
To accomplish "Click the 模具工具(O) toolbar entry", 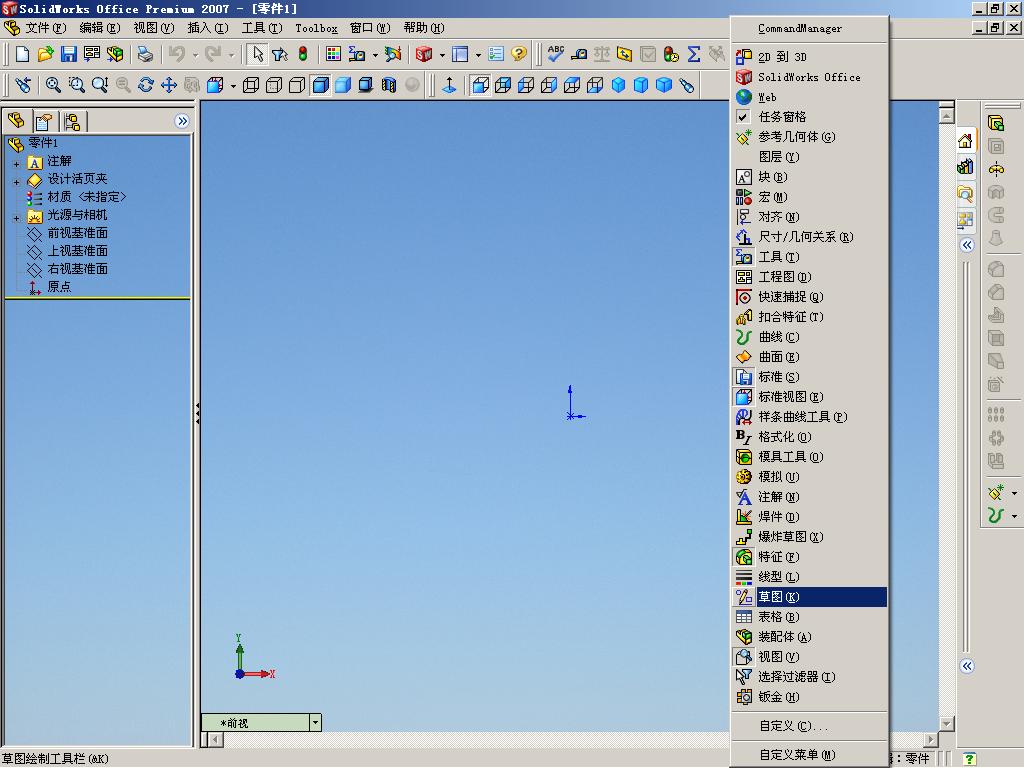I will [x=808, y=457].
